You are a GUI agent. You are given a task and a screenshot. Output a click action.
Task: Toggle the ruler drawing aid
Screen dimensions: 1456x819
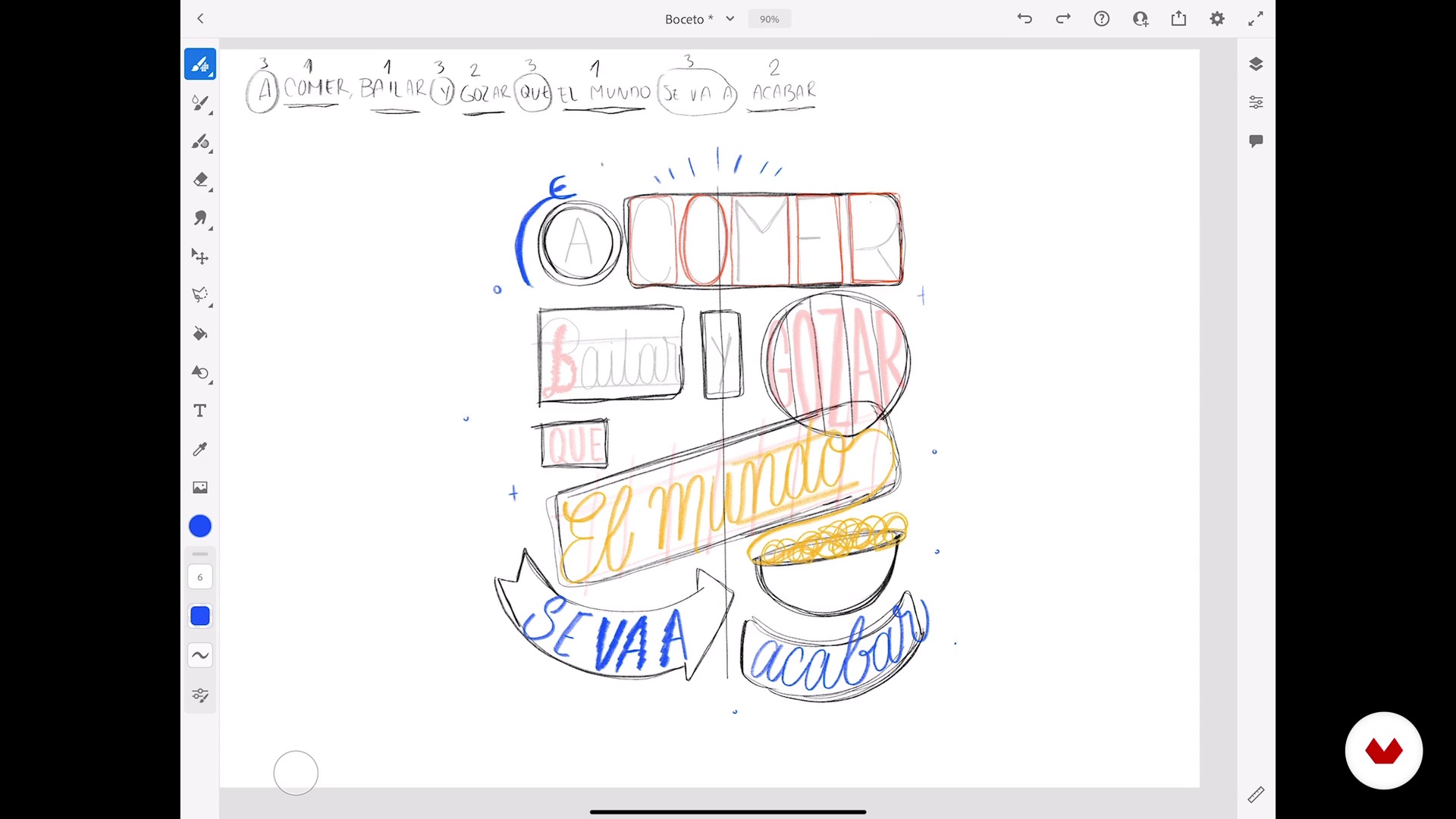1256,794
